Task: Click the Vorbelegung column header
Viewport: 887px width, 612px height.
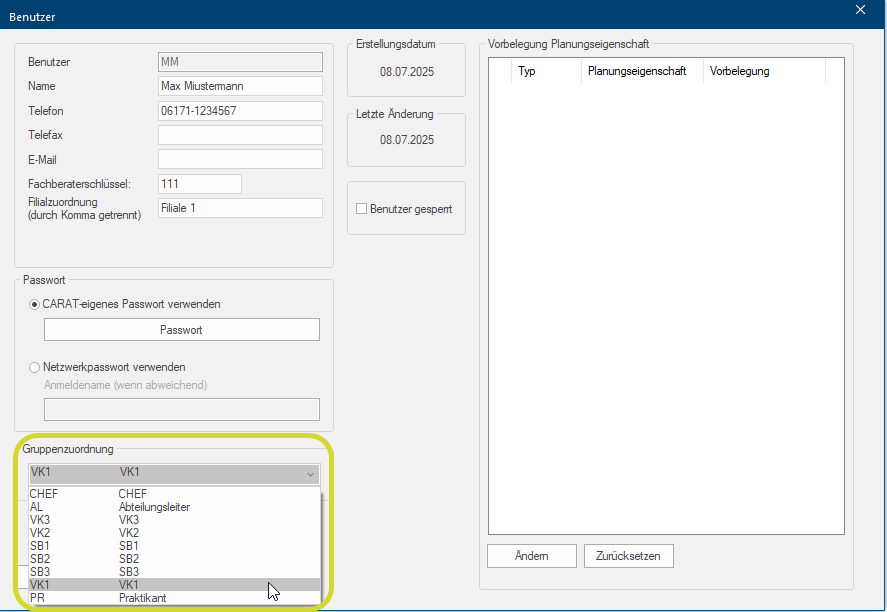Action: coord(740,72)
